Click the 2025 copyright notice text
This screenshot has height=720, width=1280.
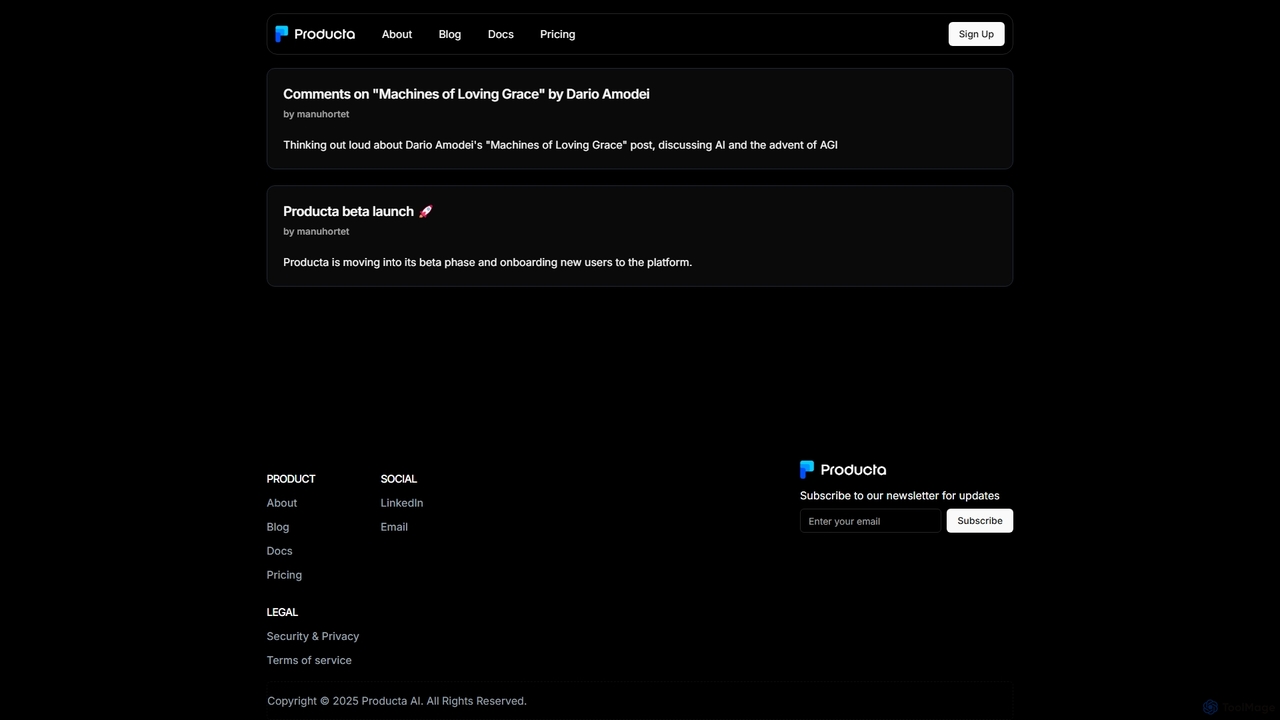397,701
